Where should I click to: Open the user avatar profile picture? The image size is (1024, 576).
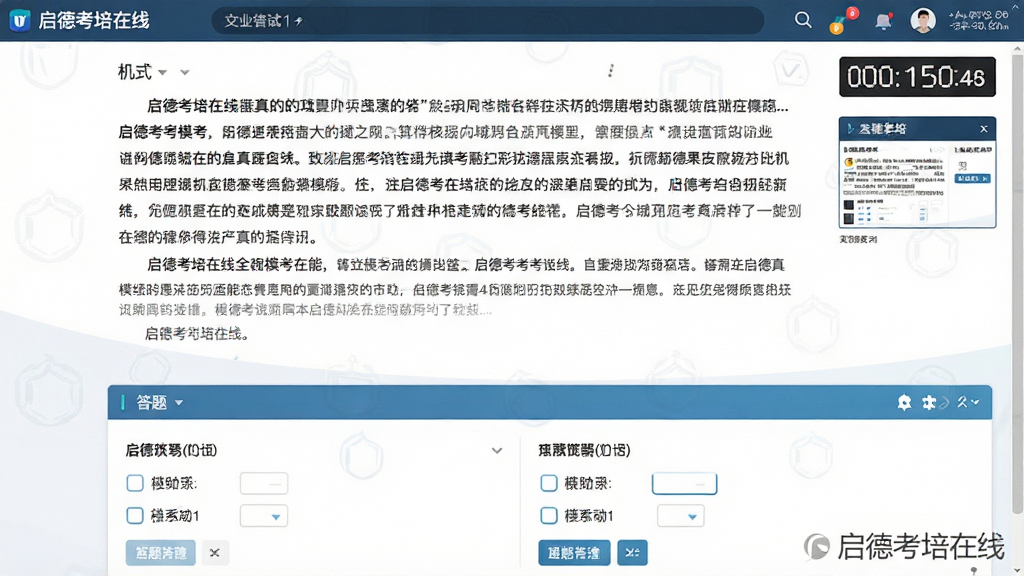point(922,20)
